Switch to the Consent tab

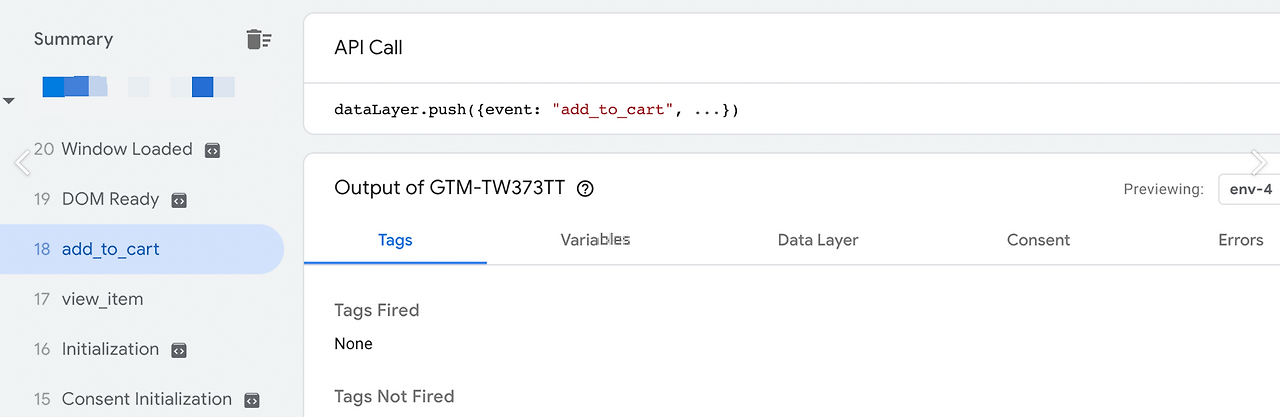[x=1038, y=240]
